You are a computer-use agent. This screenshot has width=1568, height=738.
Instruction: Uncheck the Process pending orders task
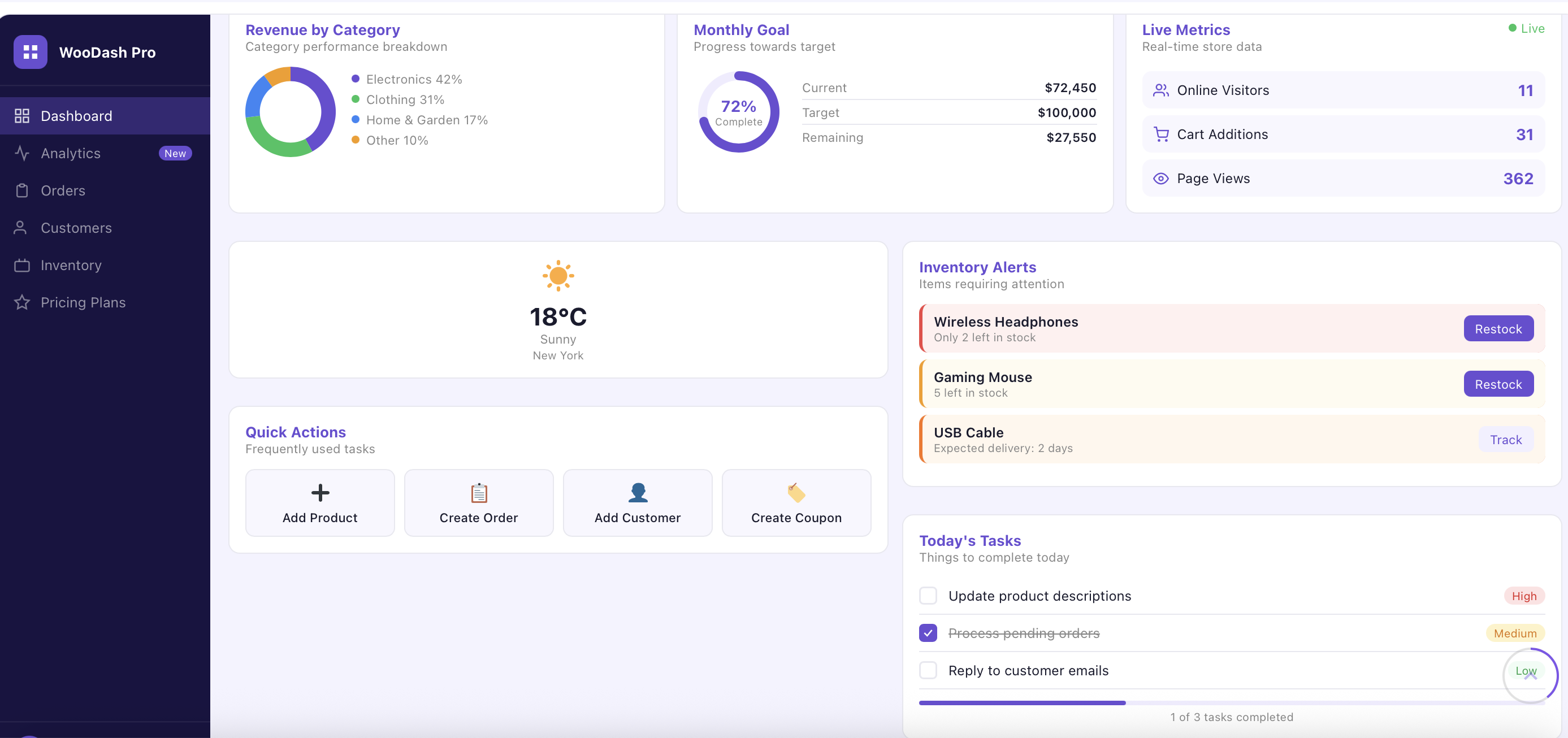928,633
